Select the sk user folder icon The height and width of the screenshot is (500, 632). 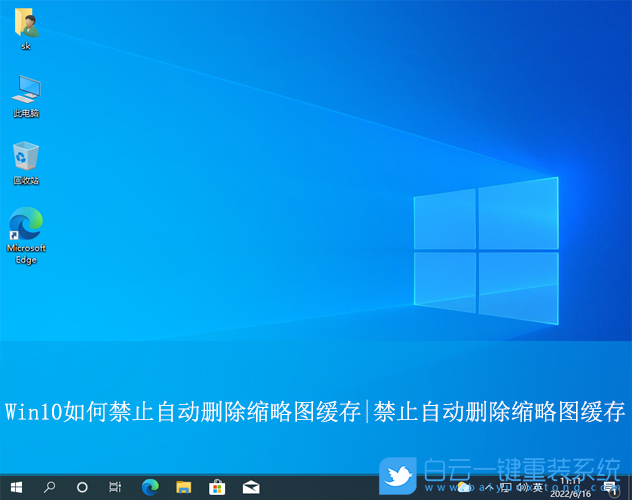26,28
